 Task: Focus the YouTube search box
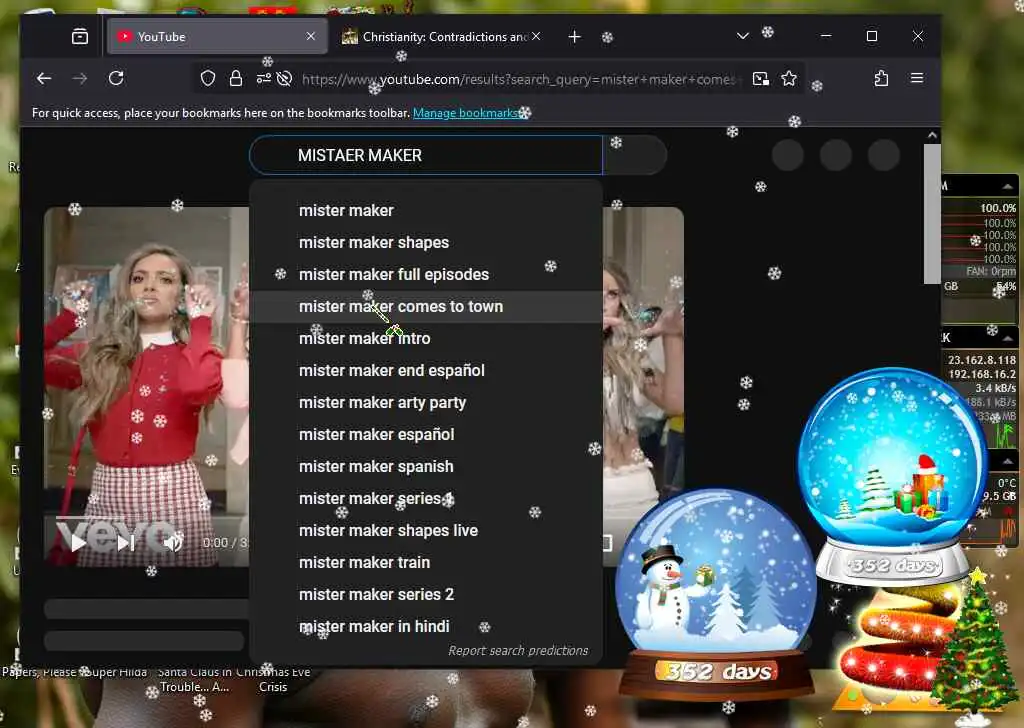coord(426,155)
